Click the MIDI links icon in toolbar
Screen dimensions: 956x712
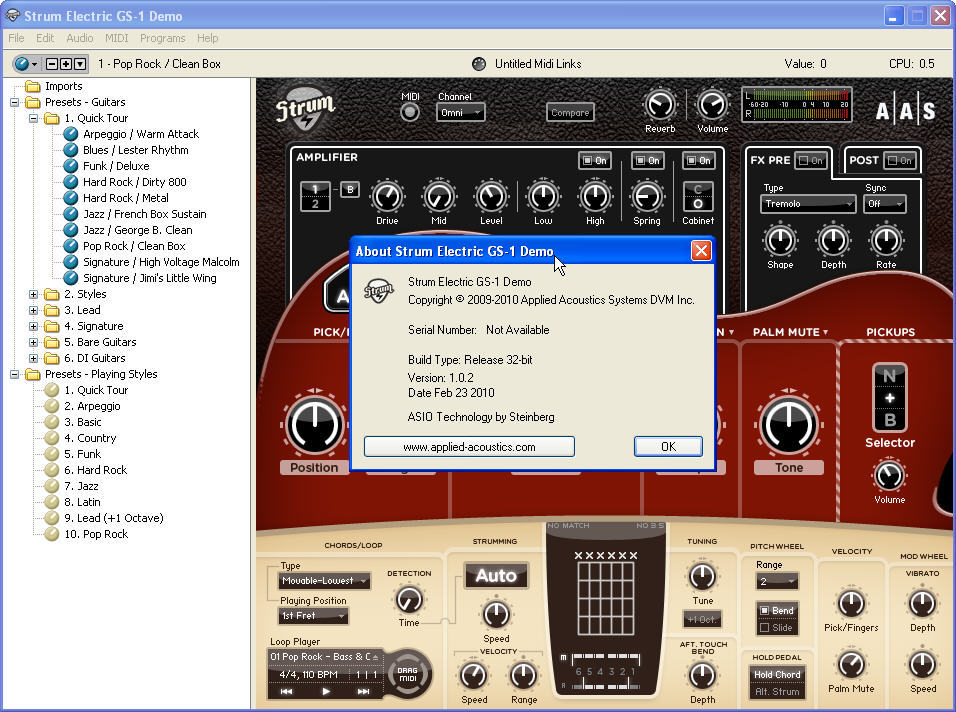(479, 64)
